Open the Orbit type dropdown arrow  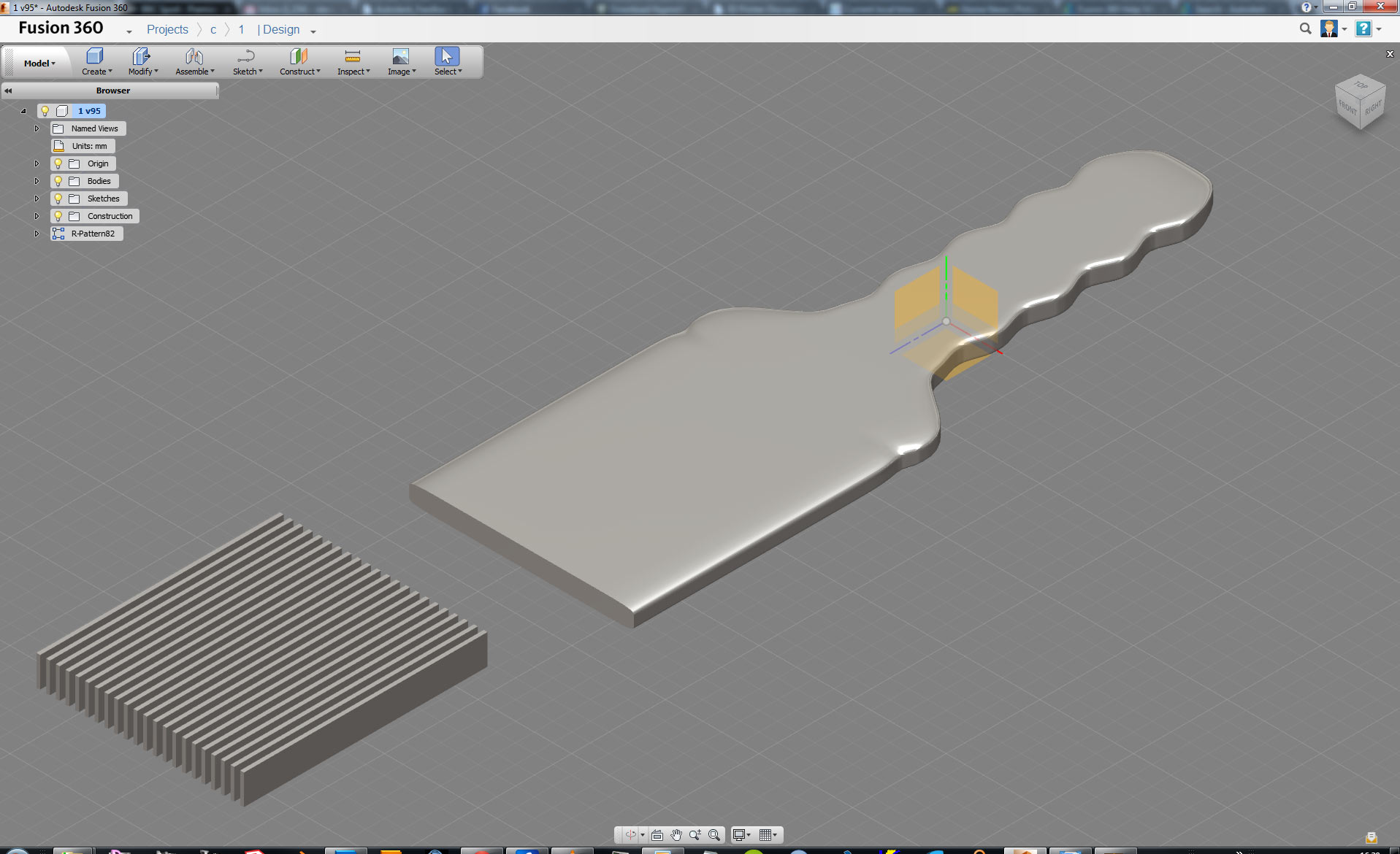click(643, 835)
